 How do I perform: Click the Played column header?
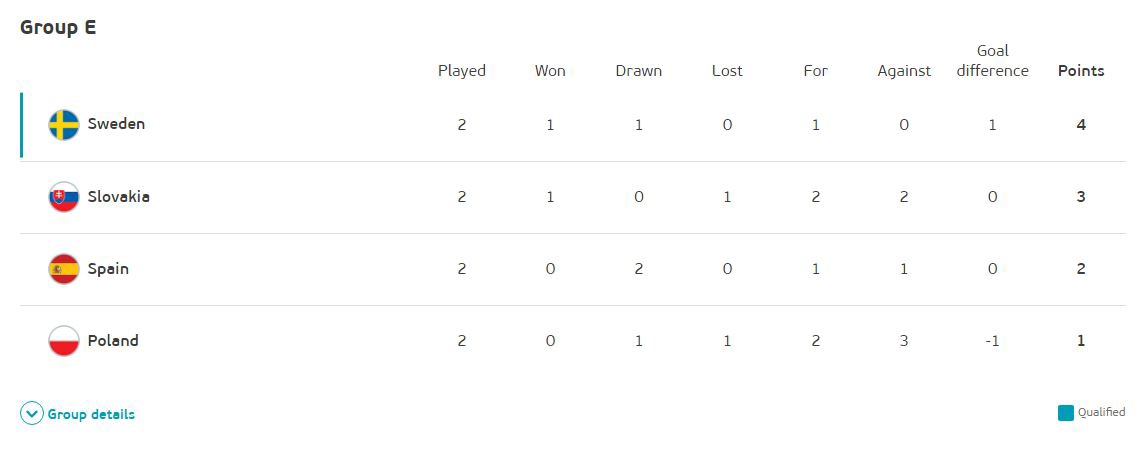(x=462, y=71)
